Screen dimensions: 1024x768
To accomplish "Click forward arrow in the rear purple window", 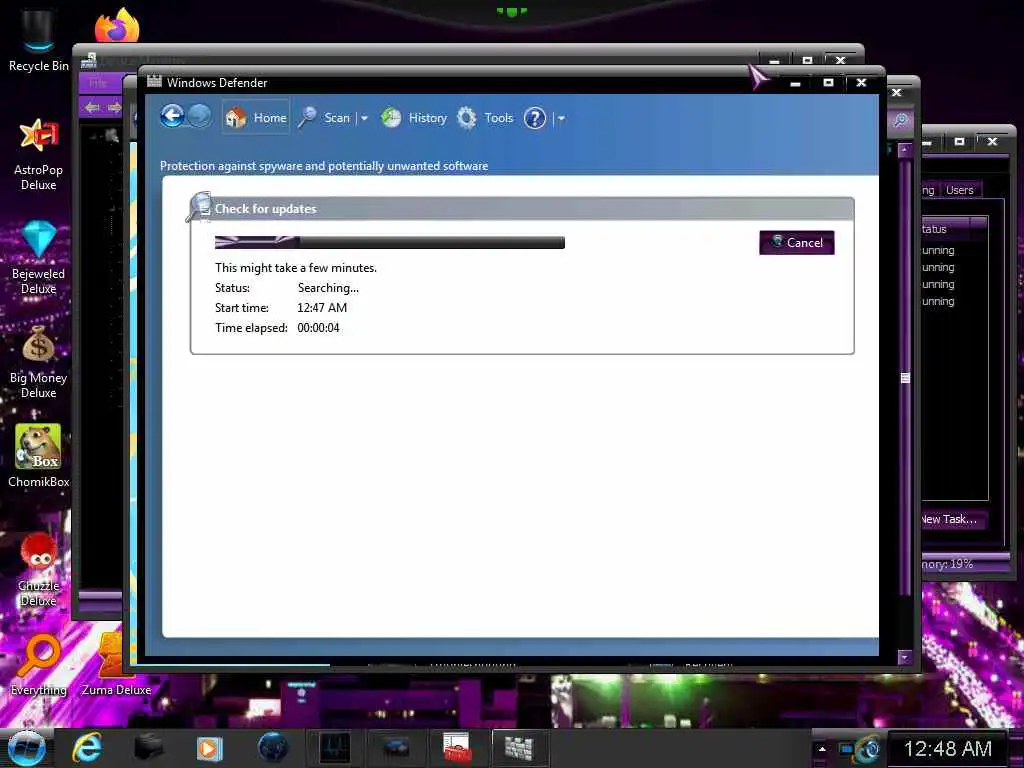I will [x=114, y=107].
